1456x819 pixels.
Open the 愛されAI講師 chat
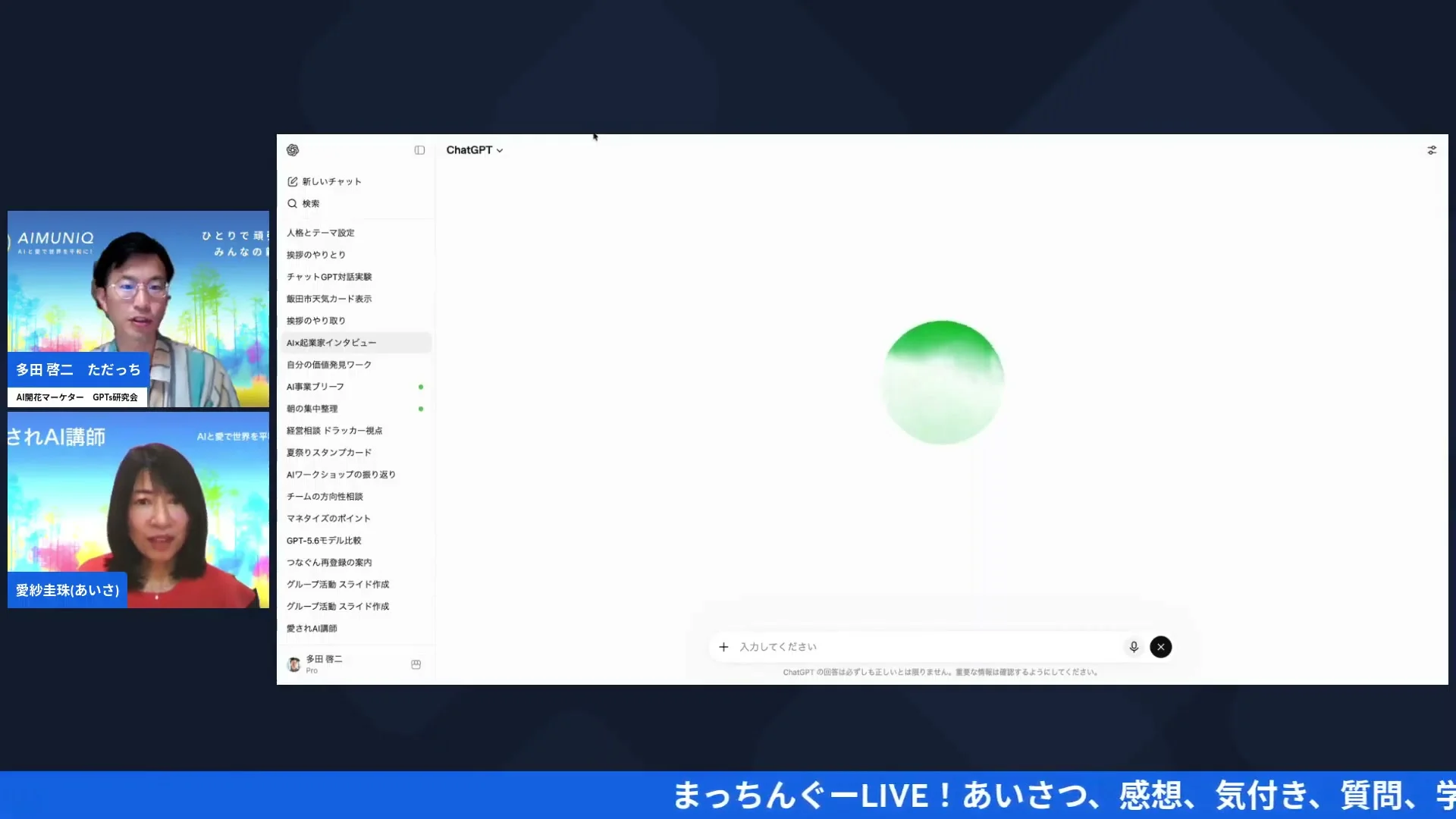[356, 629]
